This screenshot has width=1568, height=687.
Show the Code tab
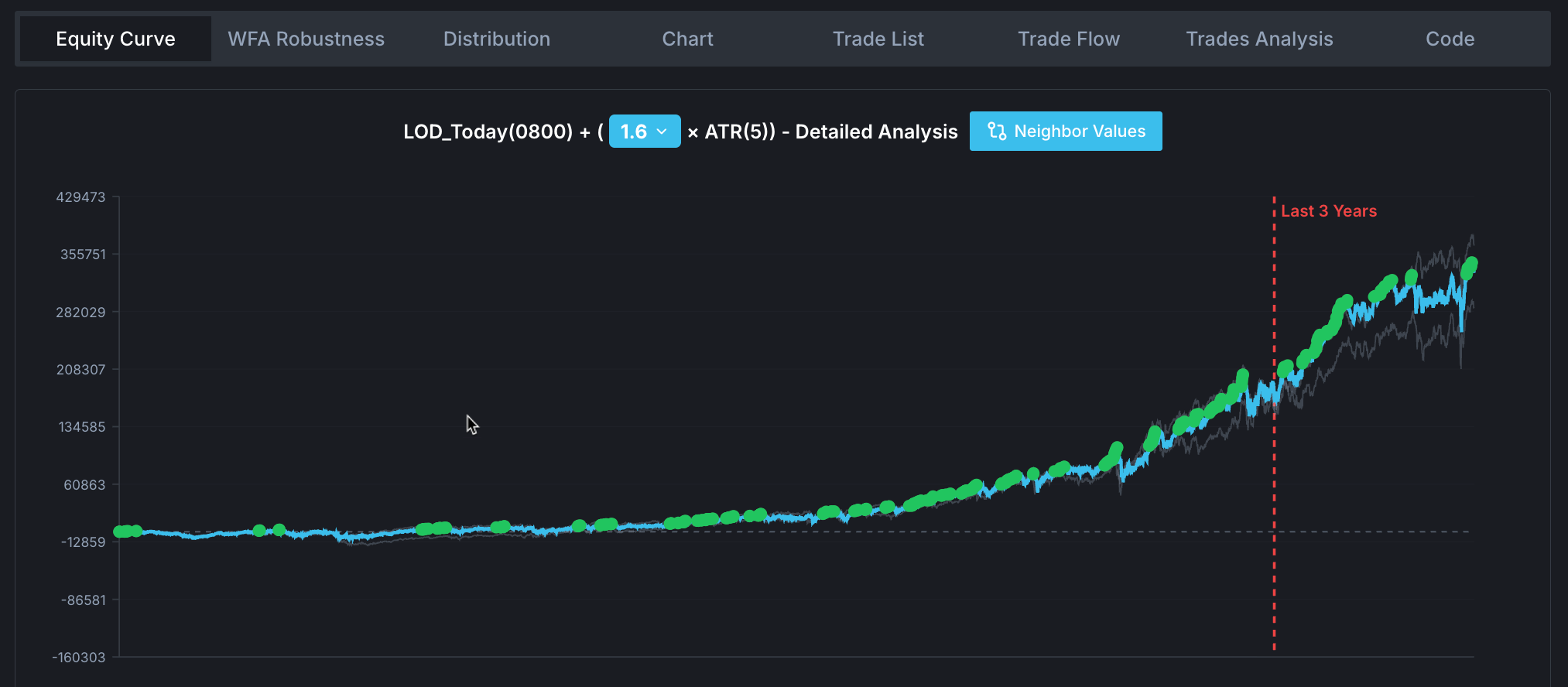tap(1450, 39)
